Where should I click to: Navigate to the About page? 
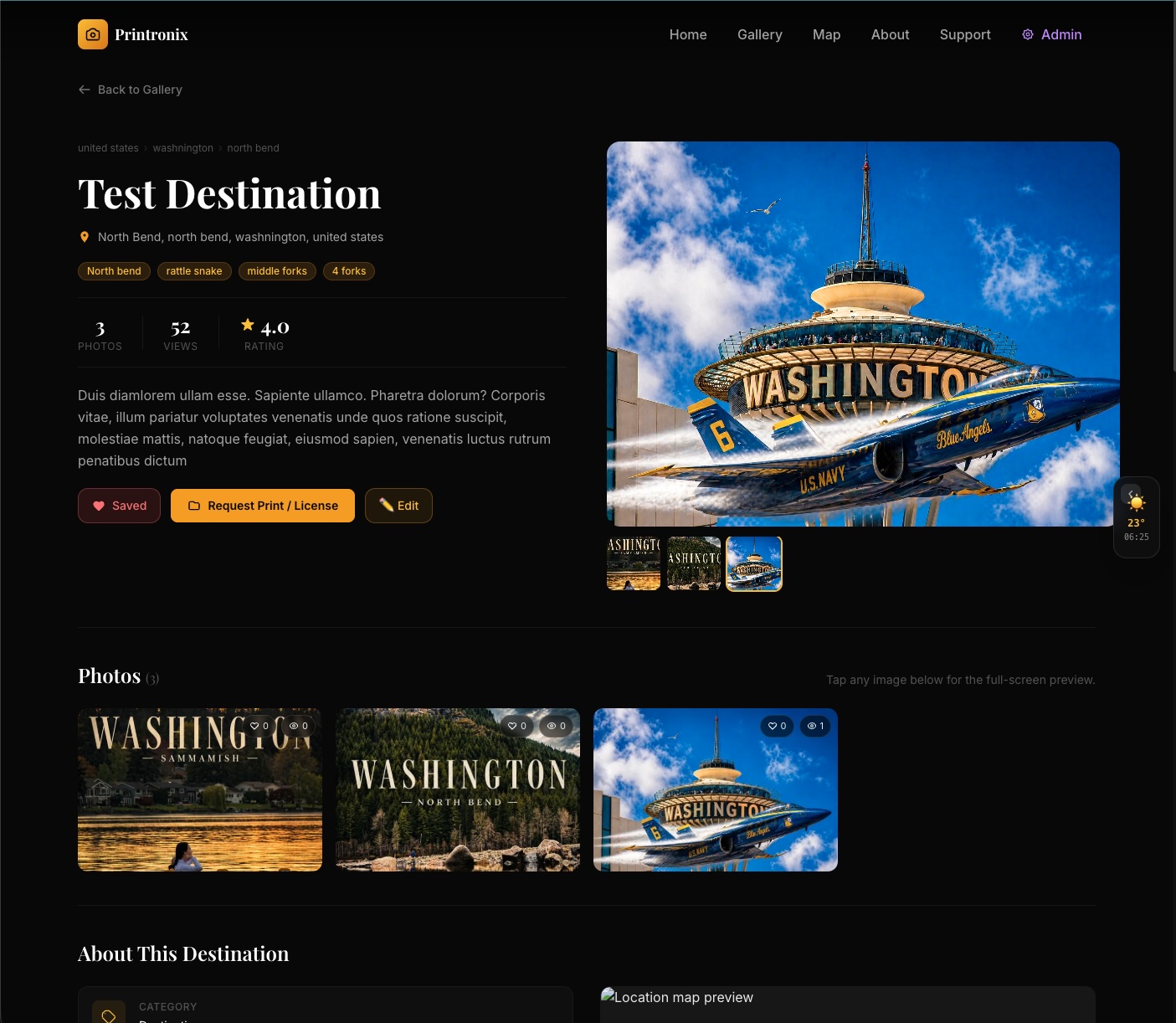(x=890, y=34)
